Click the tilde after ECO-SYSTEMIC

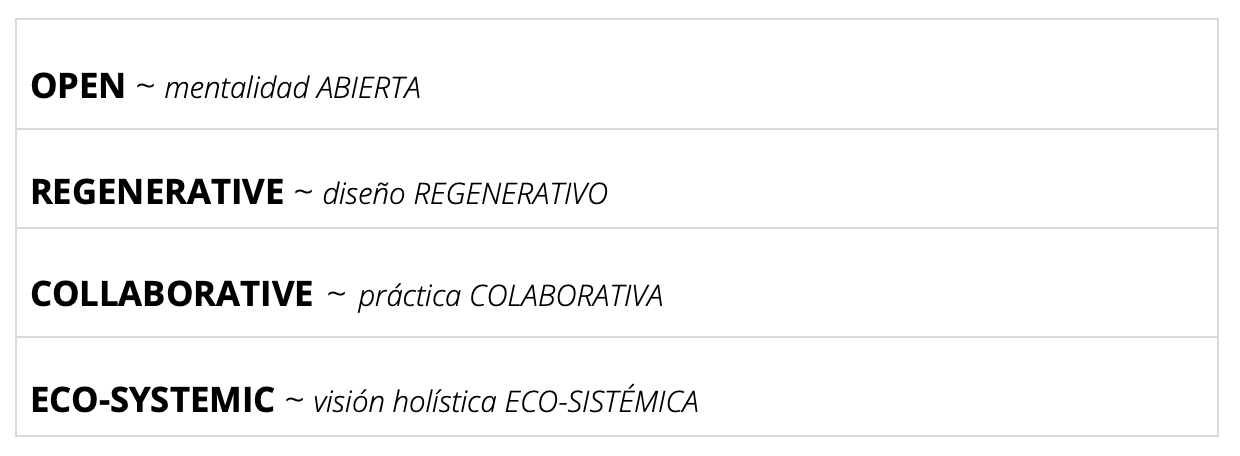point(293,402)
